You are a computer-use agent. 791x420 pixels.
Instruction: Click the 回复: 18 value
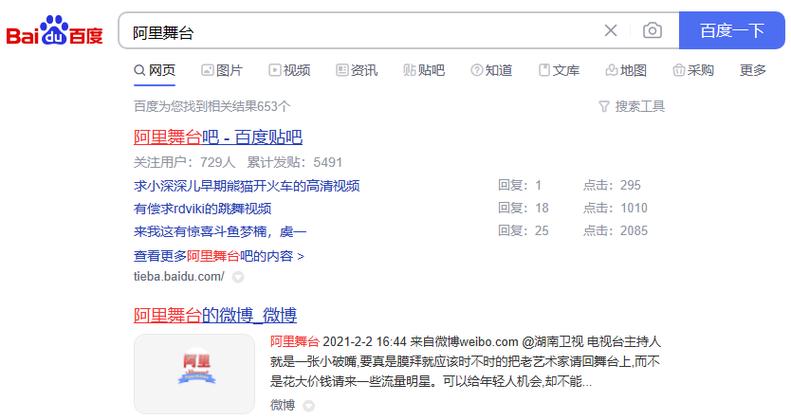pos(523,208)
